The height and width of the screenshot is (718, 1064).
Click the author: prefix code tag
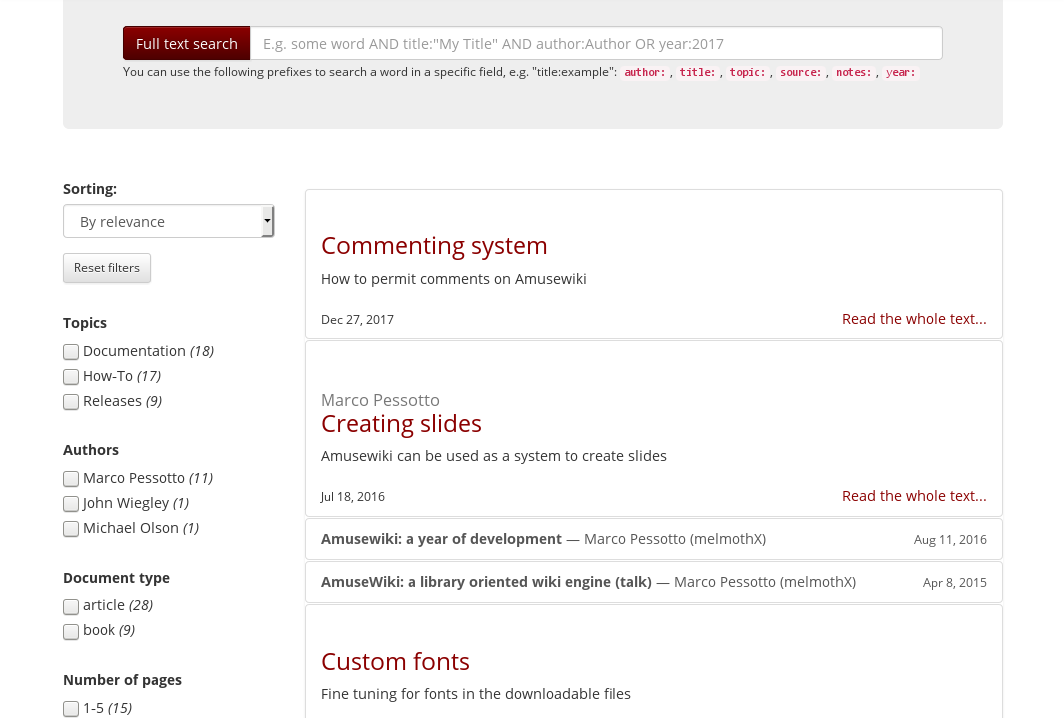click(645, 72)
